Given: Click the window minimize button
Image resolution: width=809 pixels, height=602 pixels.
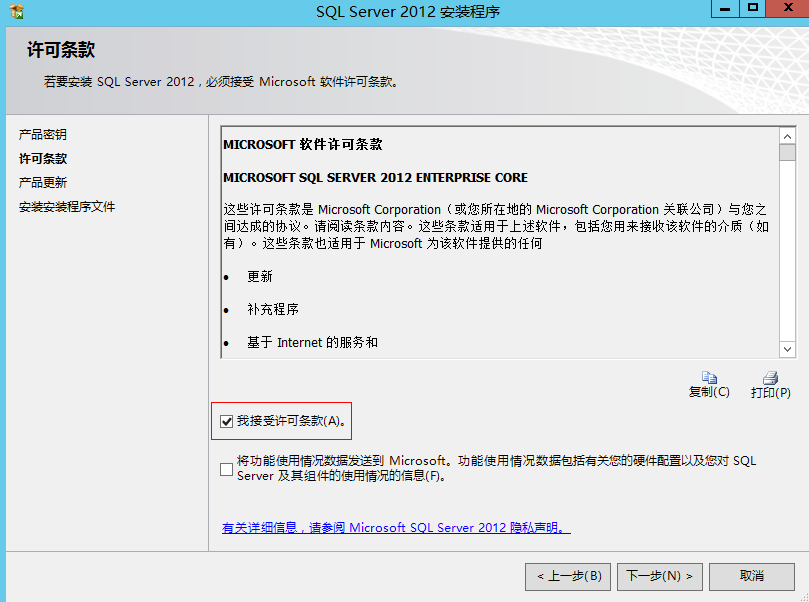Looking at the screenshot, I should [x=723, y=10].
